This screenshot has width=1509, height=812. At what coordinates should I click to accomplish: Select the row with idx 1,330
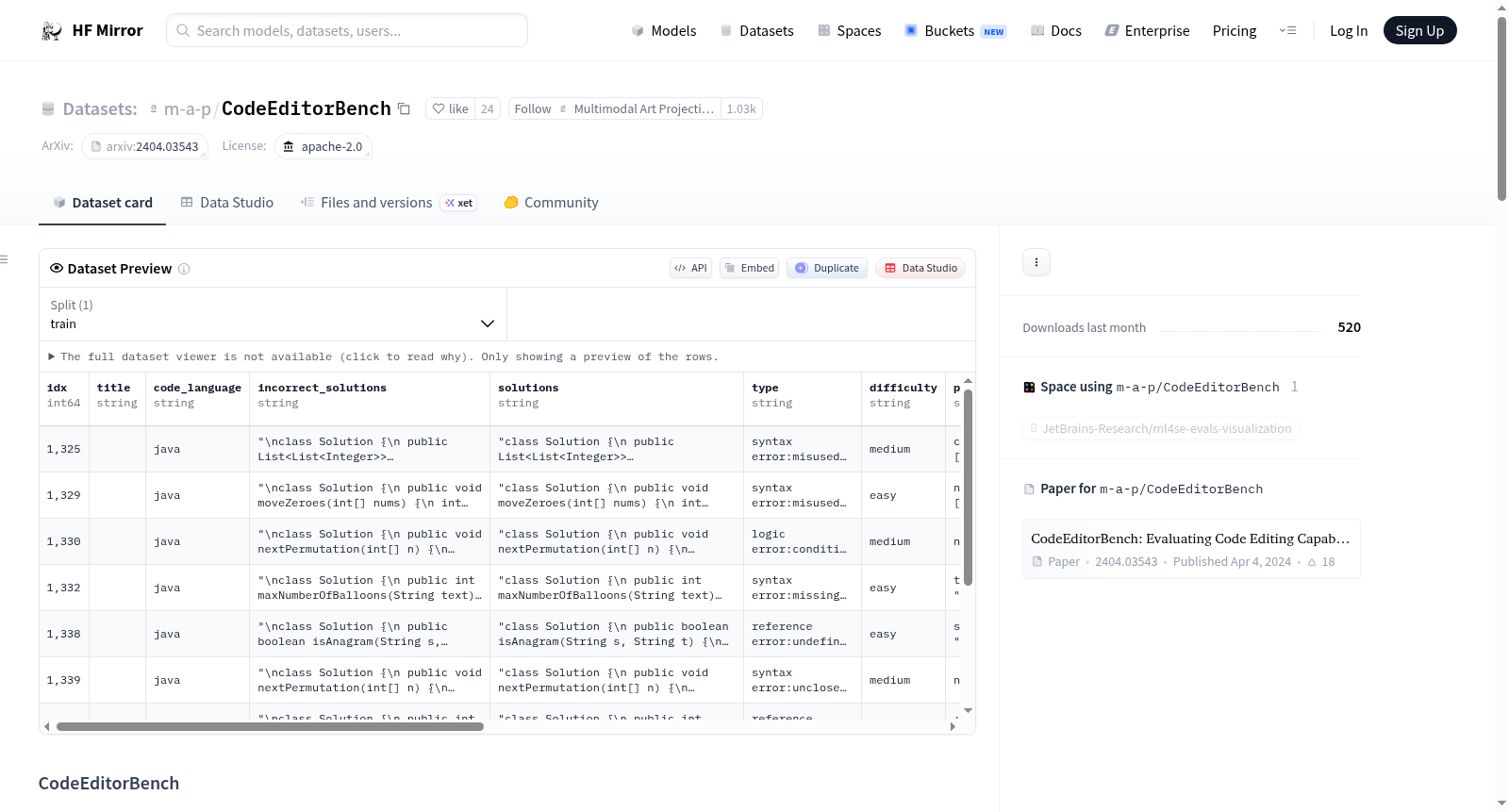(x=500, y=541)
